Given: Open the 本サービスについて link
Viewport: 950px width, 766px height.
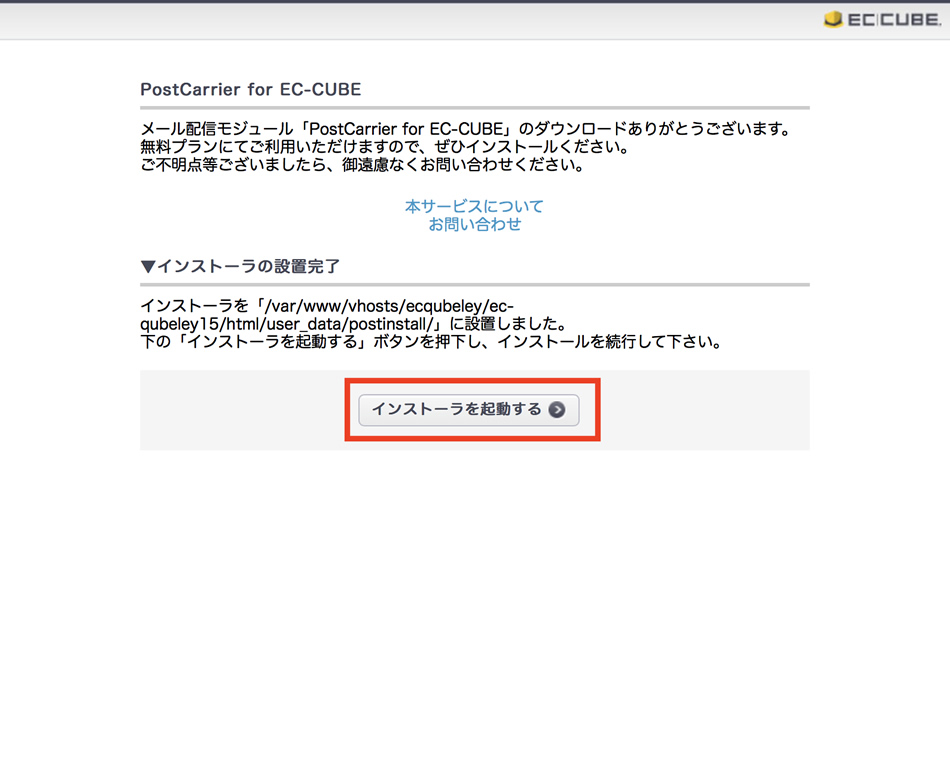Looking at the screenshot, I should tap(474, 207).
